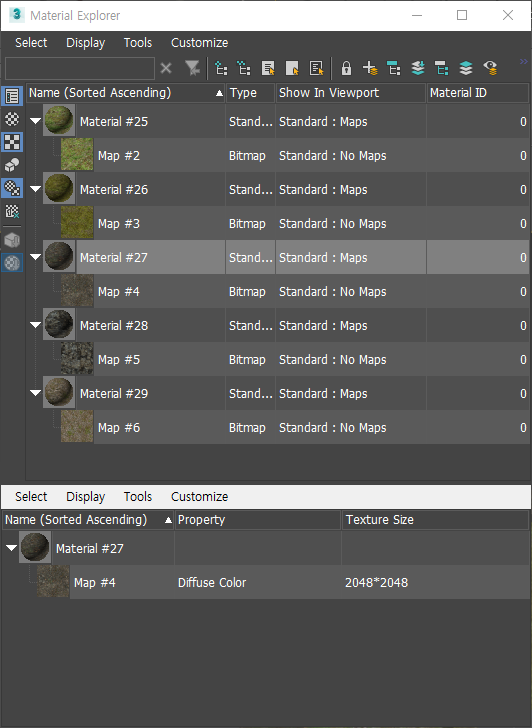This screenshot has width=532, height=728.
Task: Click the Material #25 sphere thumbnail
Action: point(59,120)
